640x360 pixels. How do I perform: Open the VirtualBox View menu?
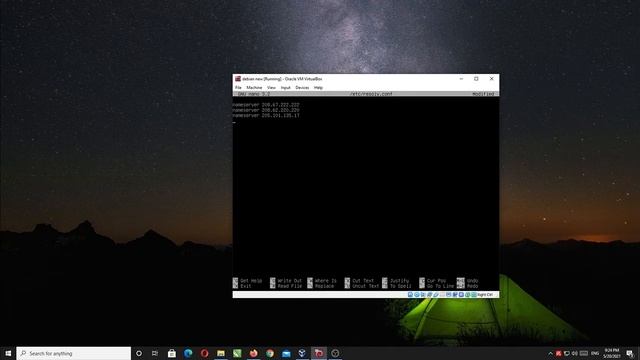tap(271, 88)
